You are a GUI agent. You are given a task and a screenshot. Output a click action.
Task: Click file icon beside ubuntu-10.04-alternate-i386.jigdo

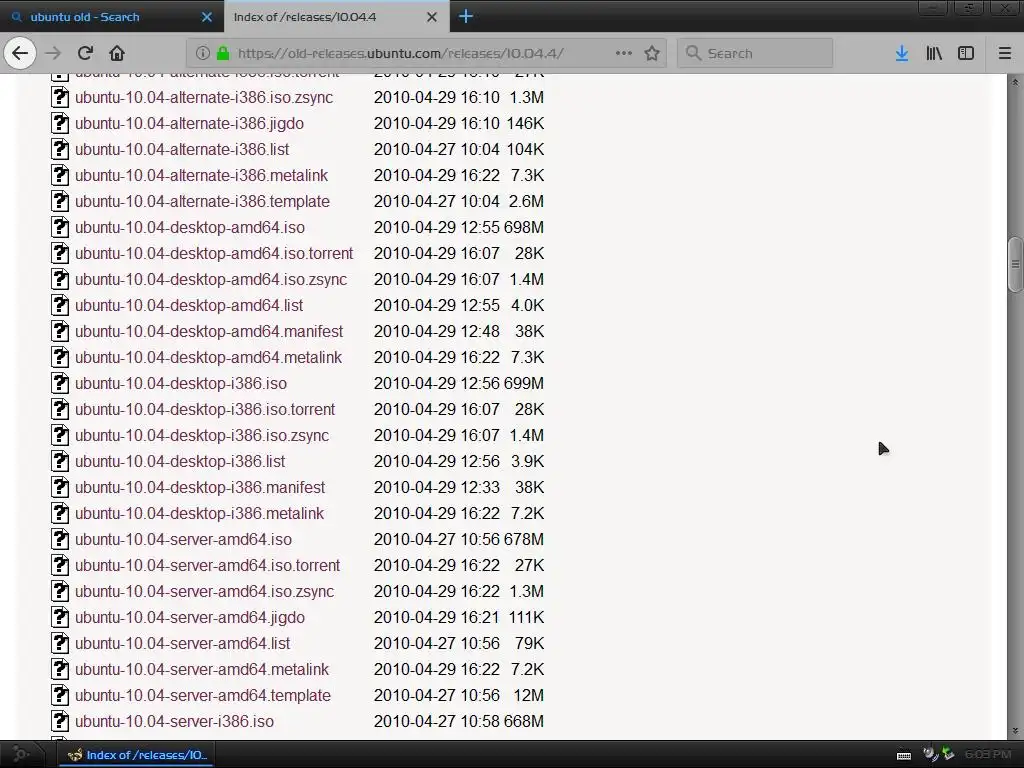coord(60,123)
